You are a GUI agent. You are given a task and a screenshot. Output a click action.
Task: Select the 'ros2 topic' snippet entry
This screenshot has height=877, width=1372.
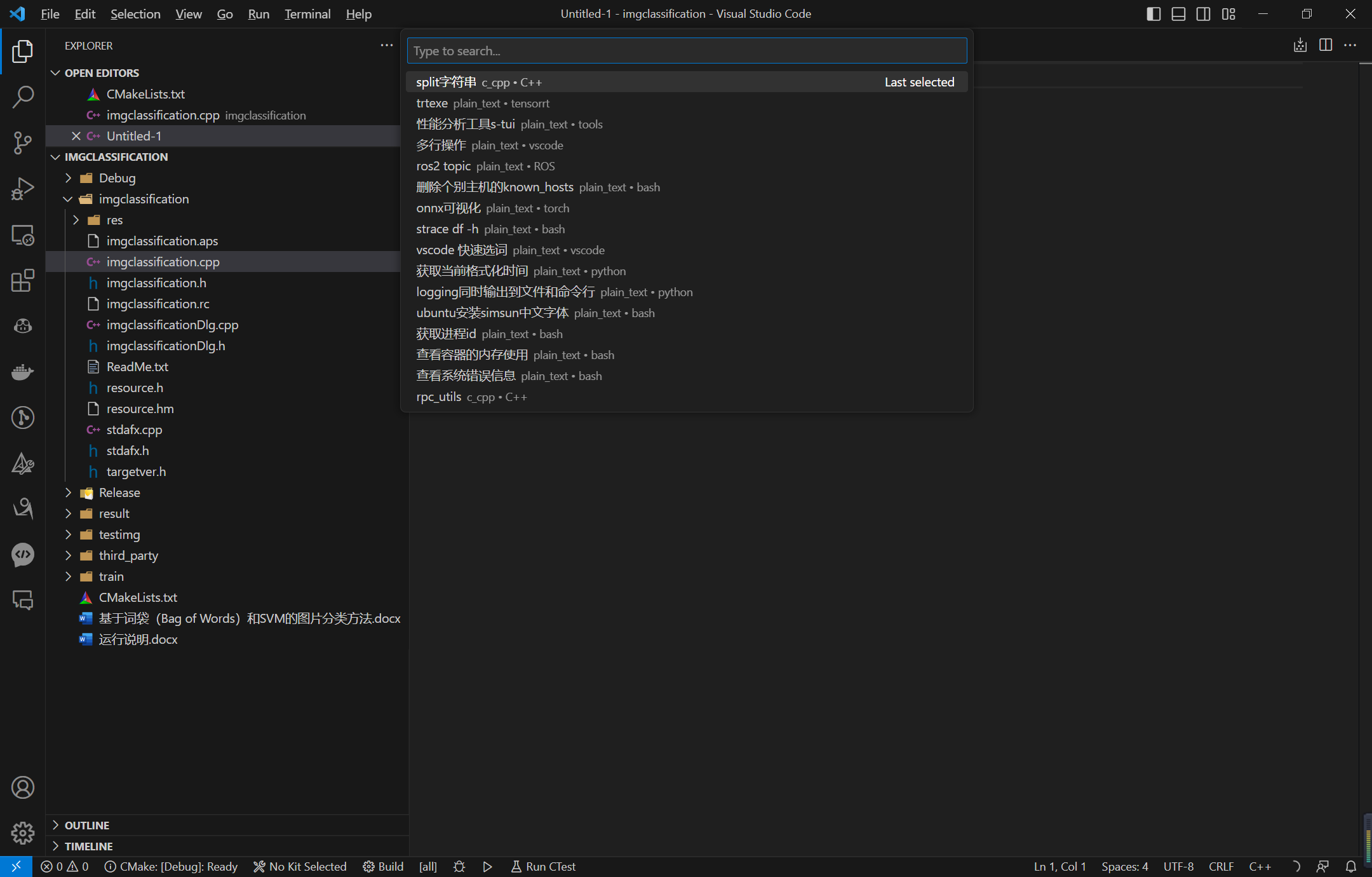point(687,166)
